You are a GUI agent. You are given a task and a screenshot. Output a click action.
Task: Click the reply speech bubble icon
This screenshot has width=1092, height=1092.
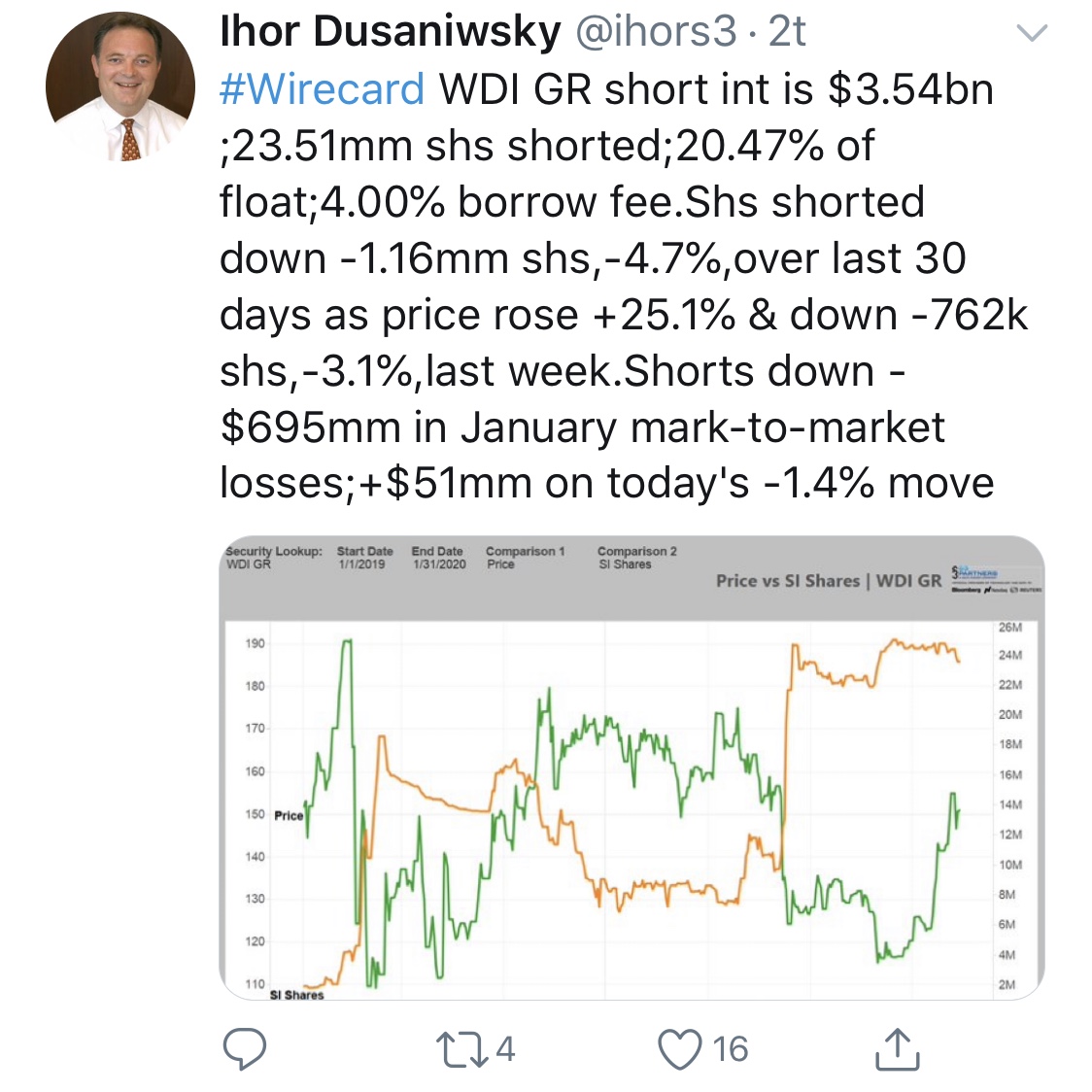[245, 1049]
